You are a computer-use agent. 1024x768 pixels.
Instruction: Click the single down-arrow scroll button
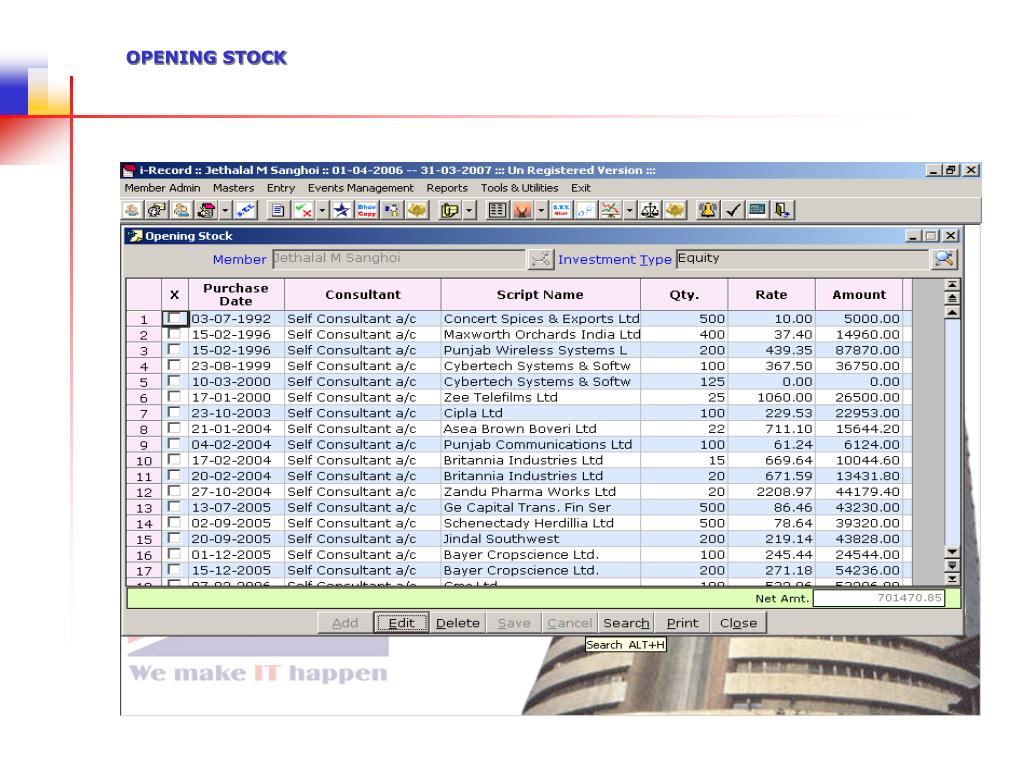tap(952, 552)
